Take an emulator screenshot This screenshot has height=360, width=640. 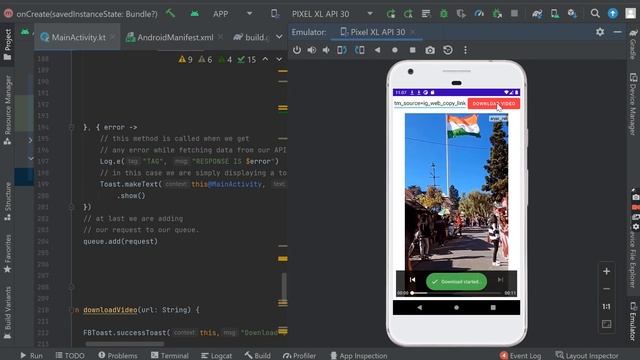tap(430, 50)
